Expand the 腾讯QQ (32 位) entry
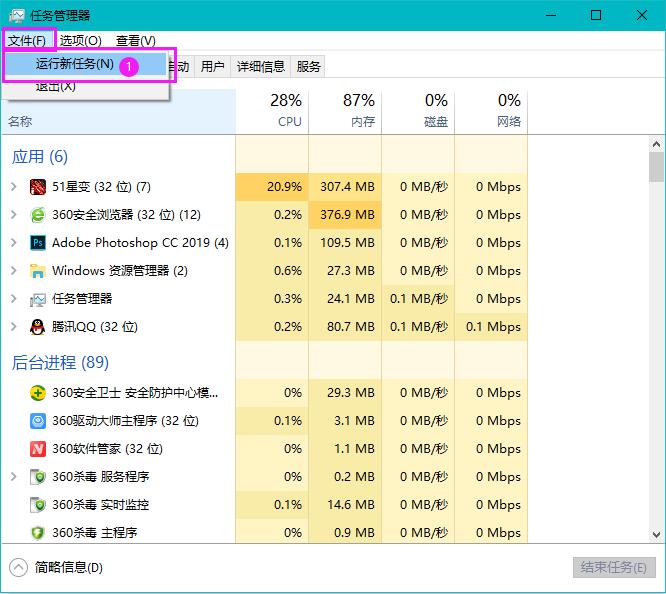The image size is (666, 594). 14,327
